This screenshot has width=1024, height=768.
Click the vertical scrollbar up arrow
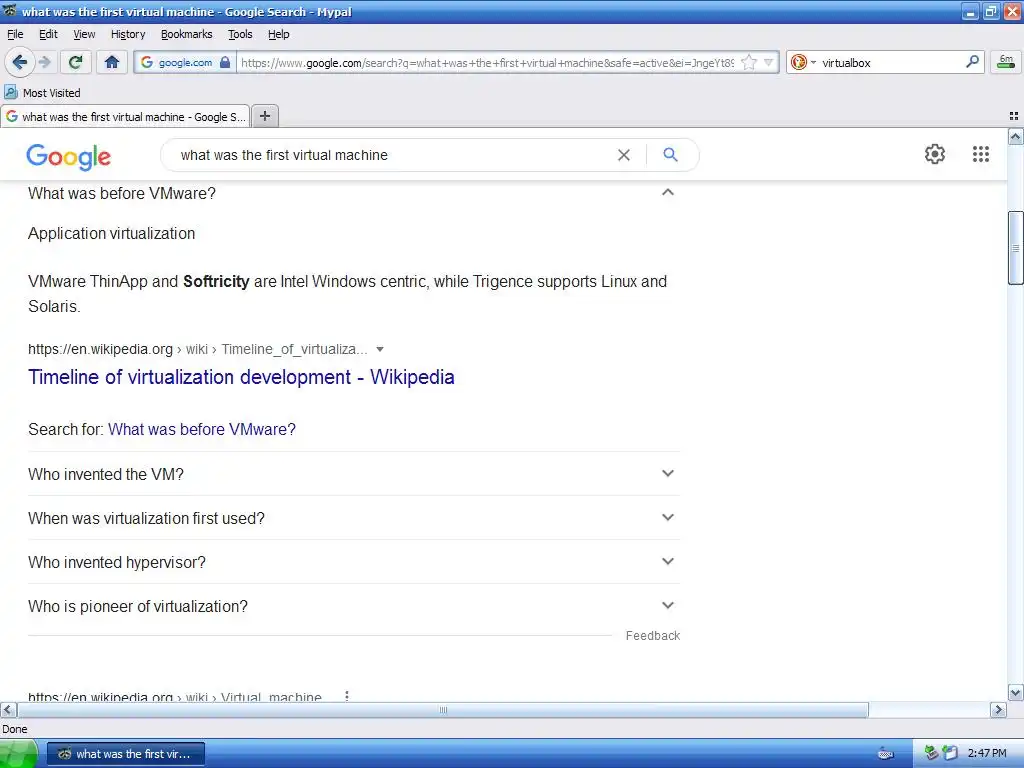1015,136
